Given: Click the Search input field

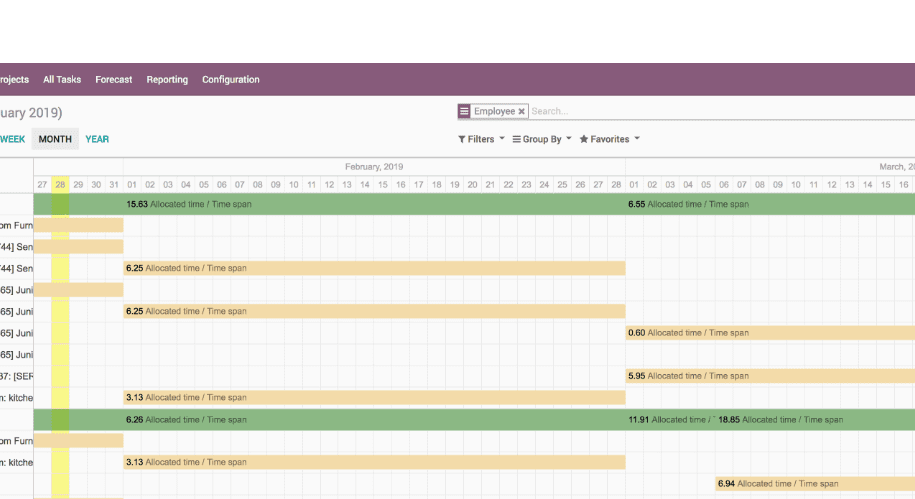Looking at the screenshot, I should [721, 111].
